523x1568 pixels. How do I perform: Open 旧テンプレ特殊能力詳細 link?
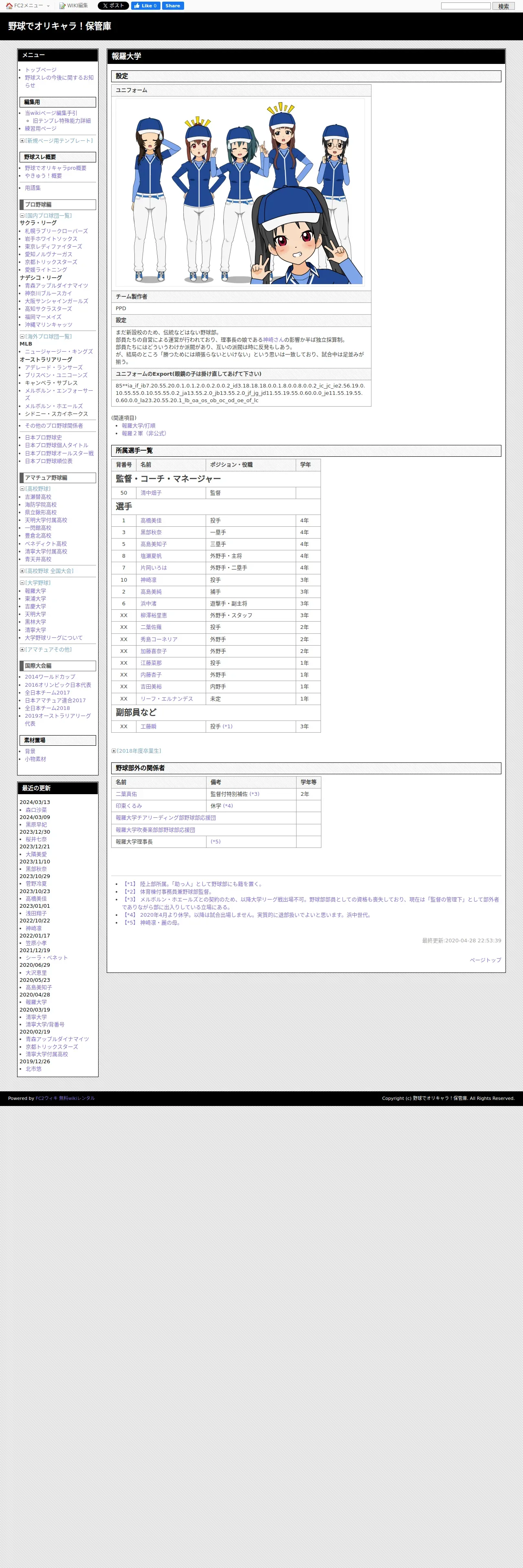click(x=62, y=120)
